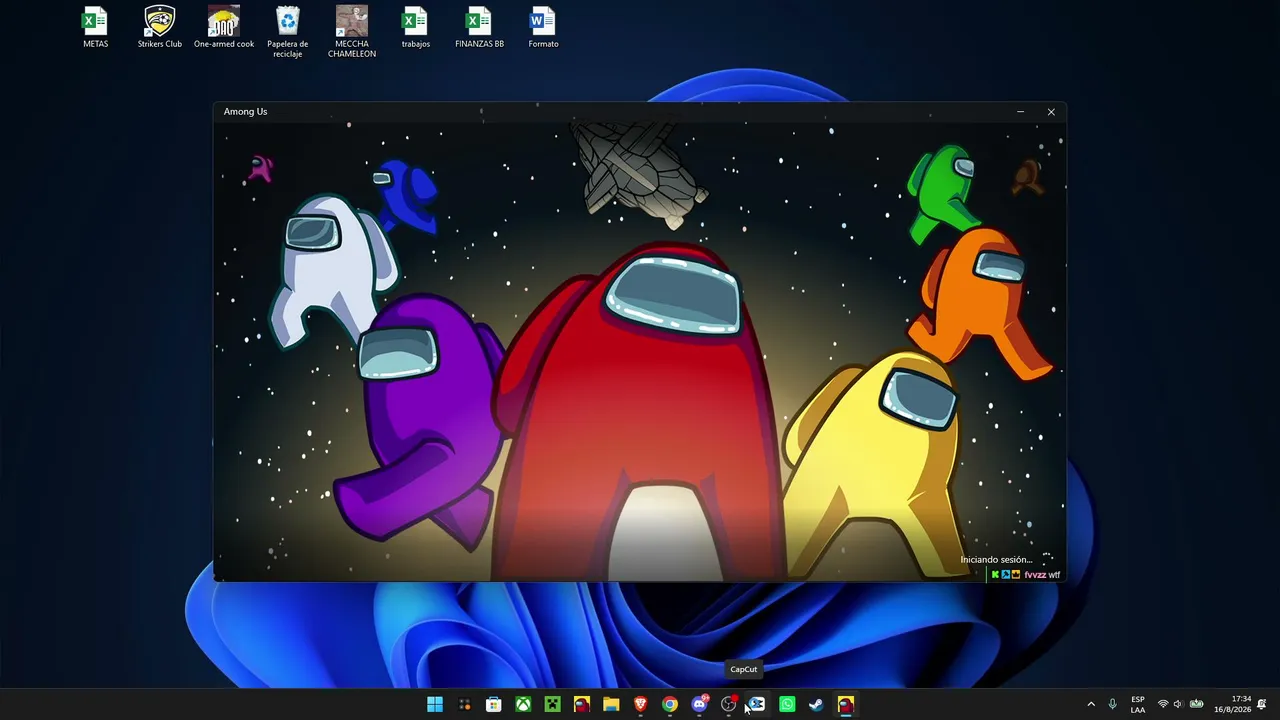Open the Formato Word document icon
The image size is (1280, 720).
(x=543, y=28)
